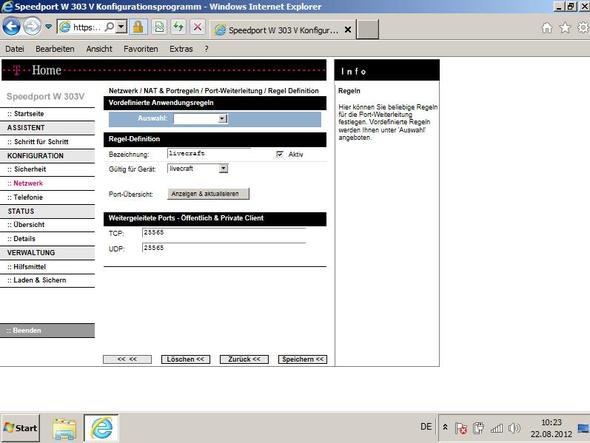
Task: Open a new blank tab
Action: pos(368,30)
